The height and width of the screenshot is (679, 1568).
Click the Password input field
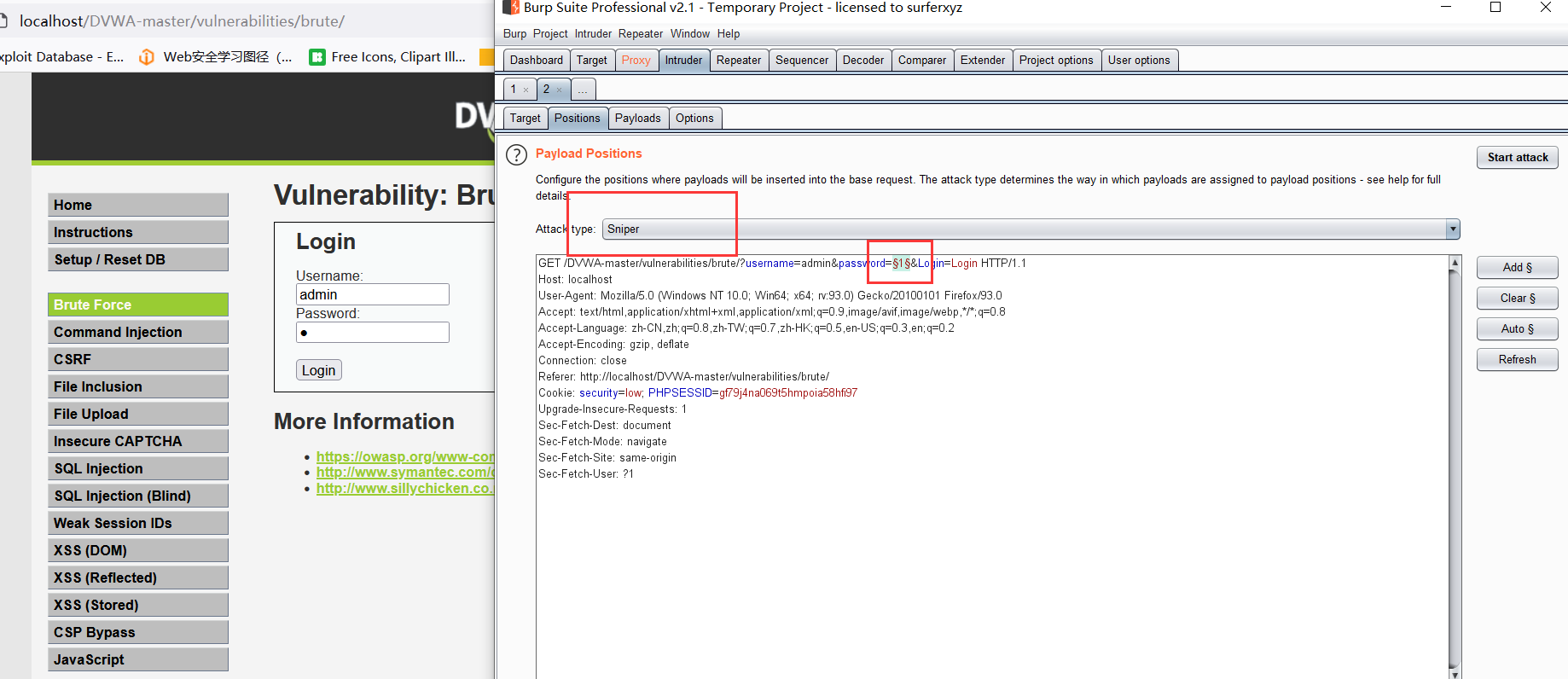[x=373, y=332]
